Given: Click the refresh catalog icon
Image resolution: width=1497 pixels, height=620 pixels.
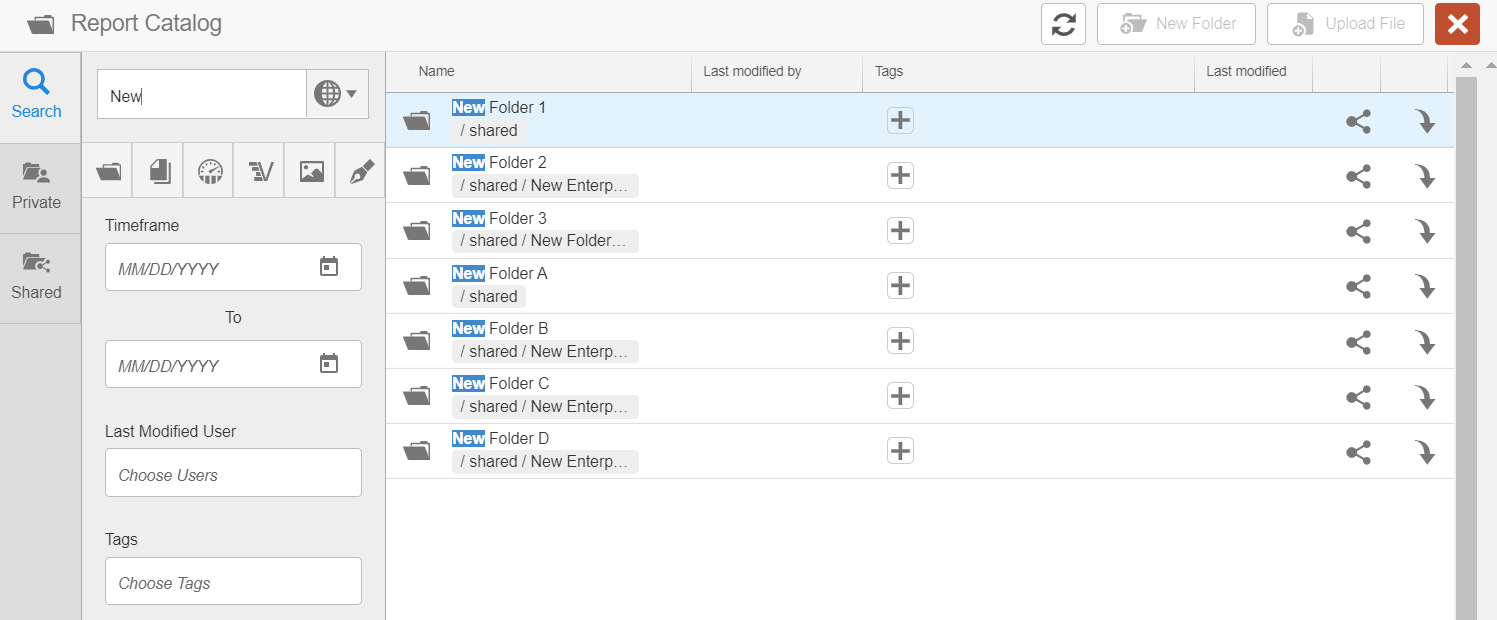Looking at the screenshot, I should [1063, 24].
